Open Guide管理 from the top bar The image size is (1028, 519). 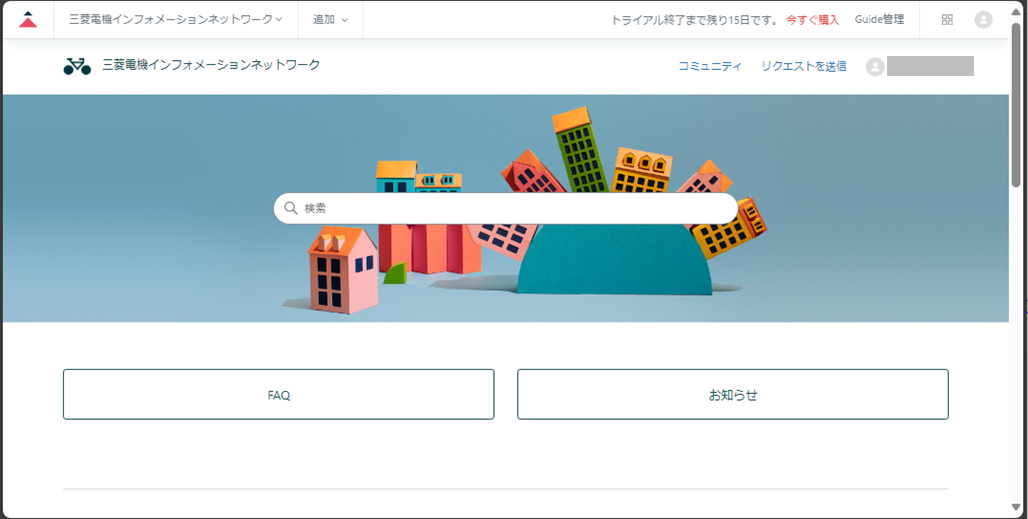click(879, 19)
